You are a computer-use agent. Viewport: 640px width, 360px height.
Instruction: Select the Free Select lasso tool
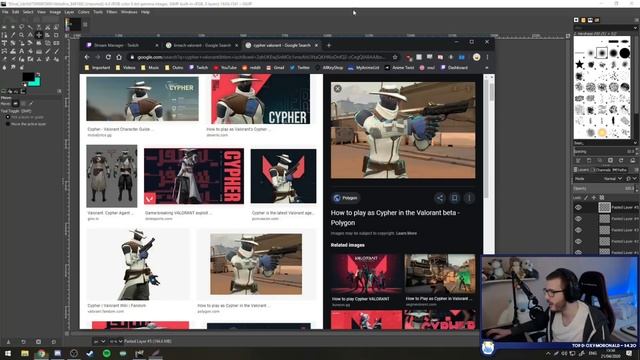pyautogui.click(x=21, y=27)
